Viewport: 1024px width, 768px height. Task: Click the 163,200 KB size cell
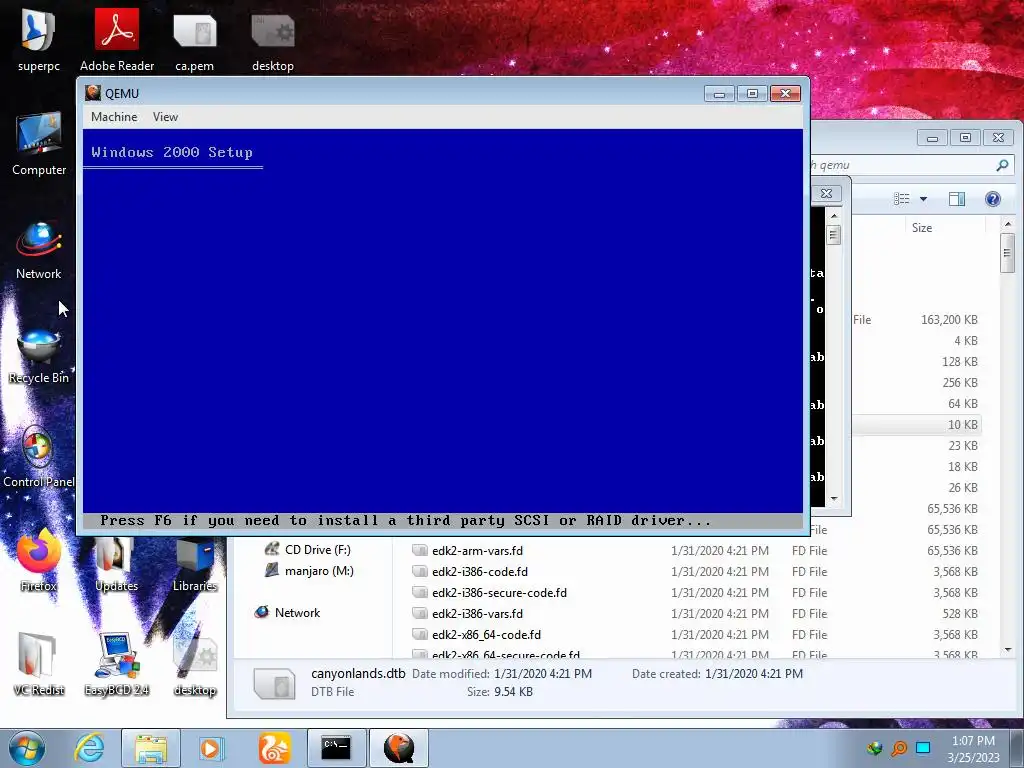pos(949,319)
